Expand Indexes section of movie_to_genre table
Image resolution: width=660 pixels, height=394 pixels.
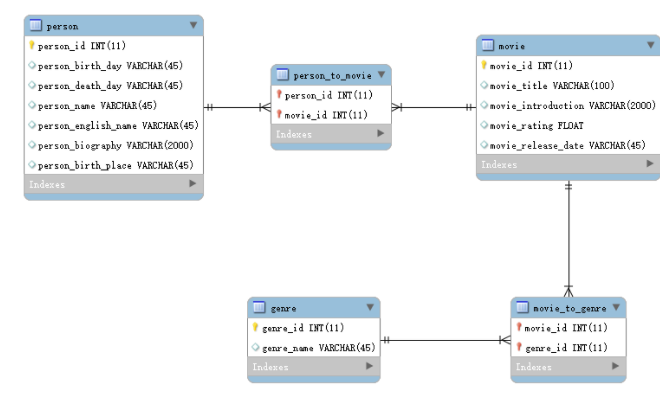[615, 366]
